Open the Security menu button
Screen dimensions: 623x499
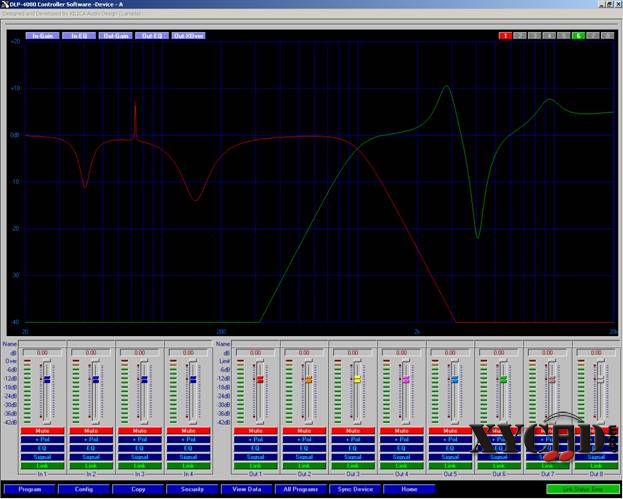tap(192, 489)
